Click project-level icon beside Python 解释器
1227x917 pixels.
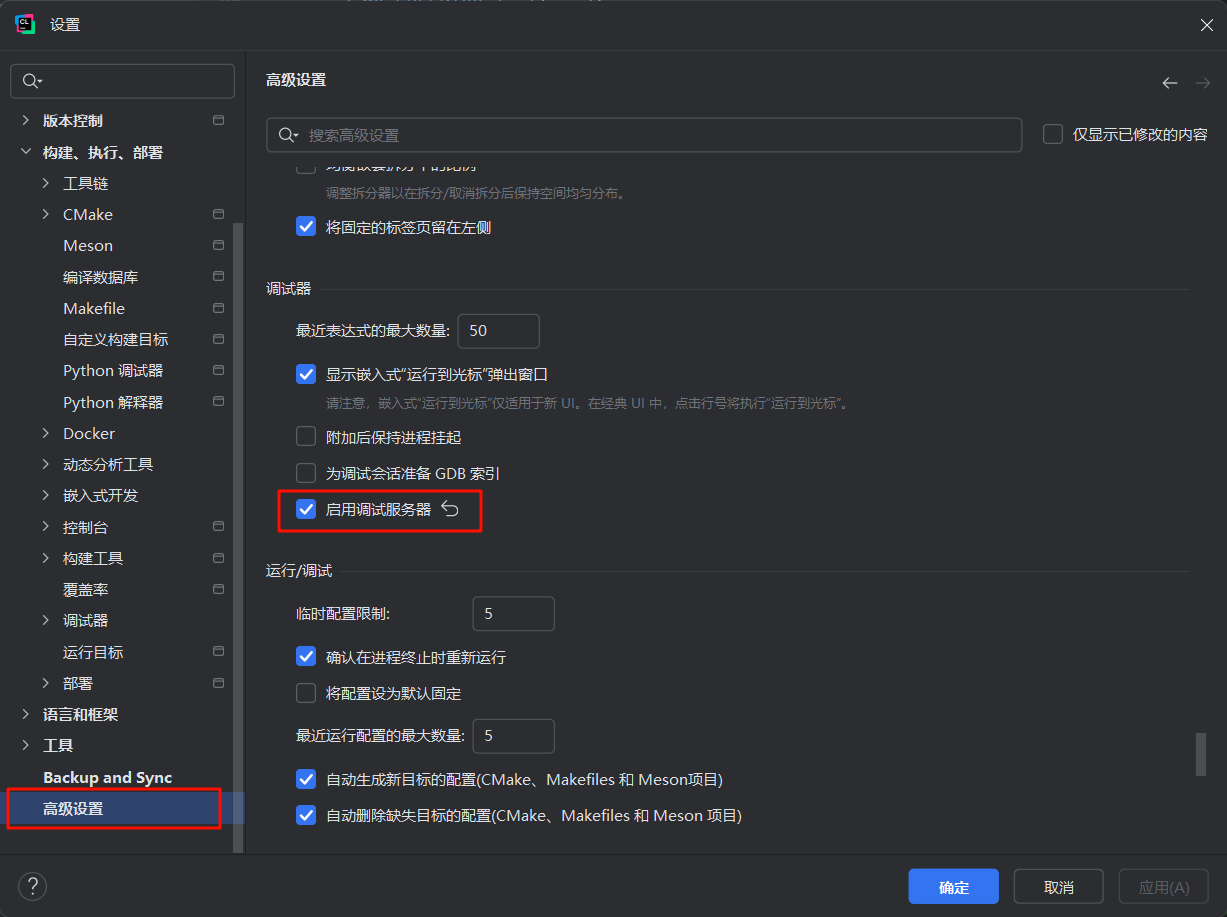[x=218, y=401]
